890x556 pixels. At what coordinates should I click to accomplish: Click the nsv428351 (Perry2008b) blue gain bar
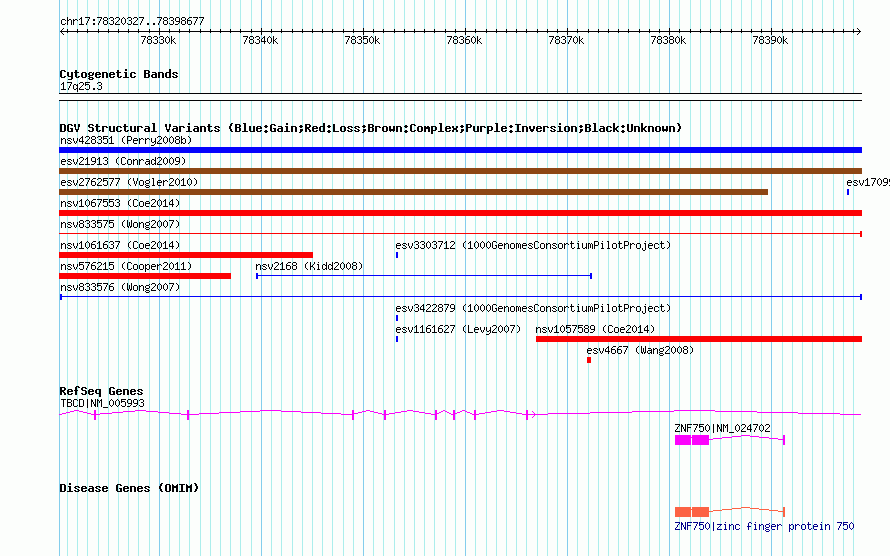(x=460, y=150)
